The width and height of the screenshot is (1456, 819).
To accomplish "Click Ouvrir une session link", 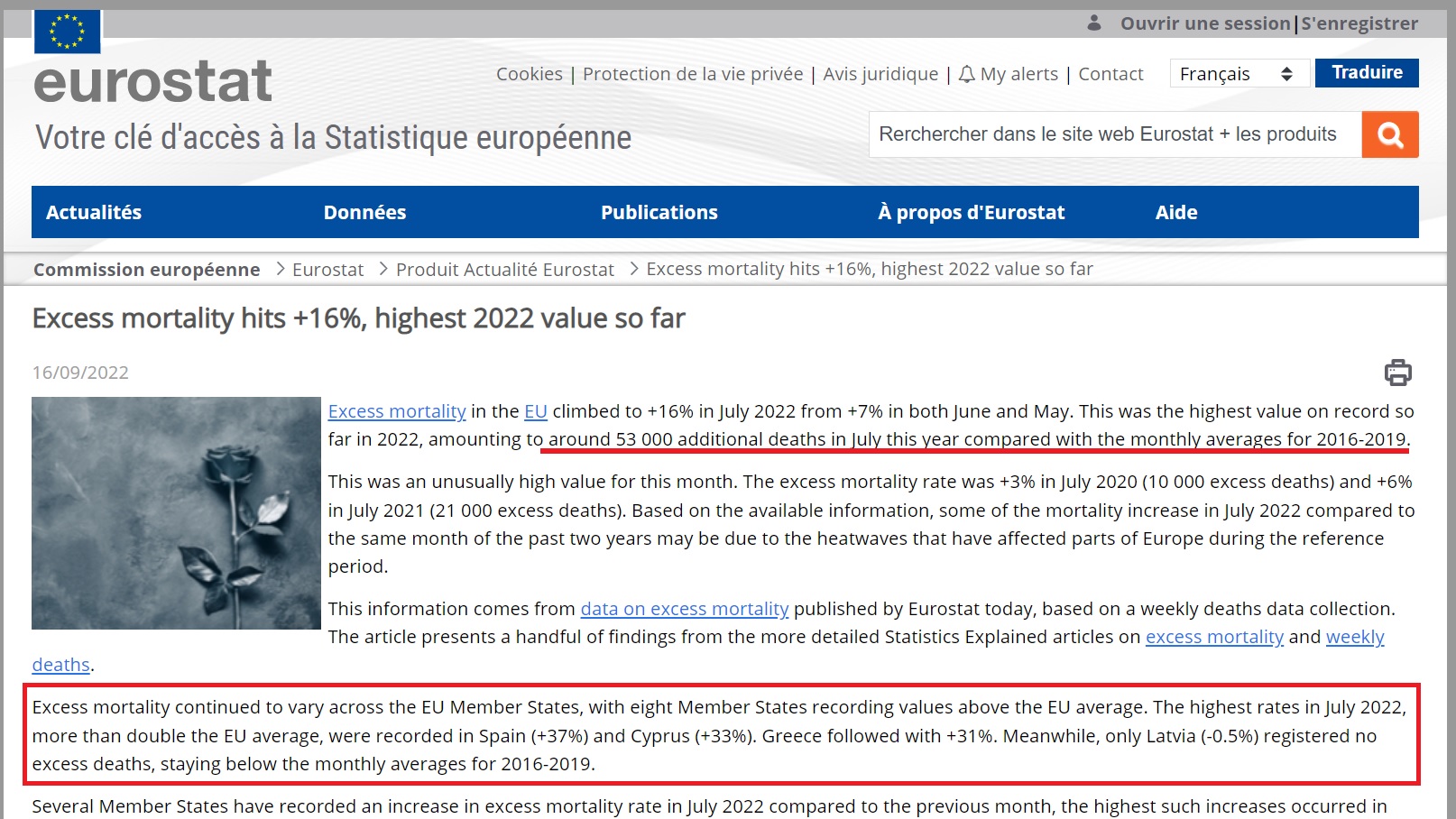I will tap(1205, 23).
